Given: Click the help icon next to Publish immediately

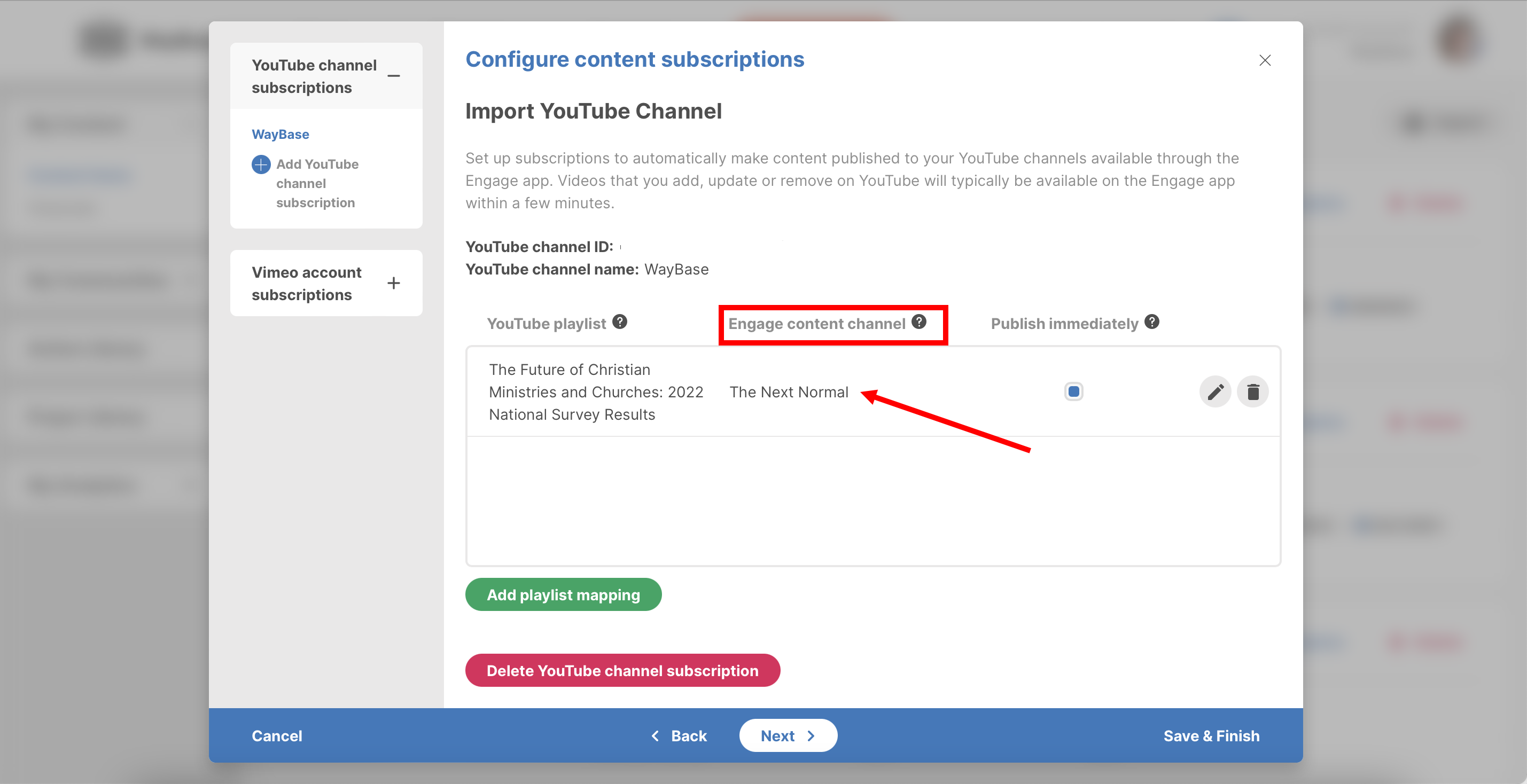Looking at the screenshot, I should click(x=1152, y=322).
